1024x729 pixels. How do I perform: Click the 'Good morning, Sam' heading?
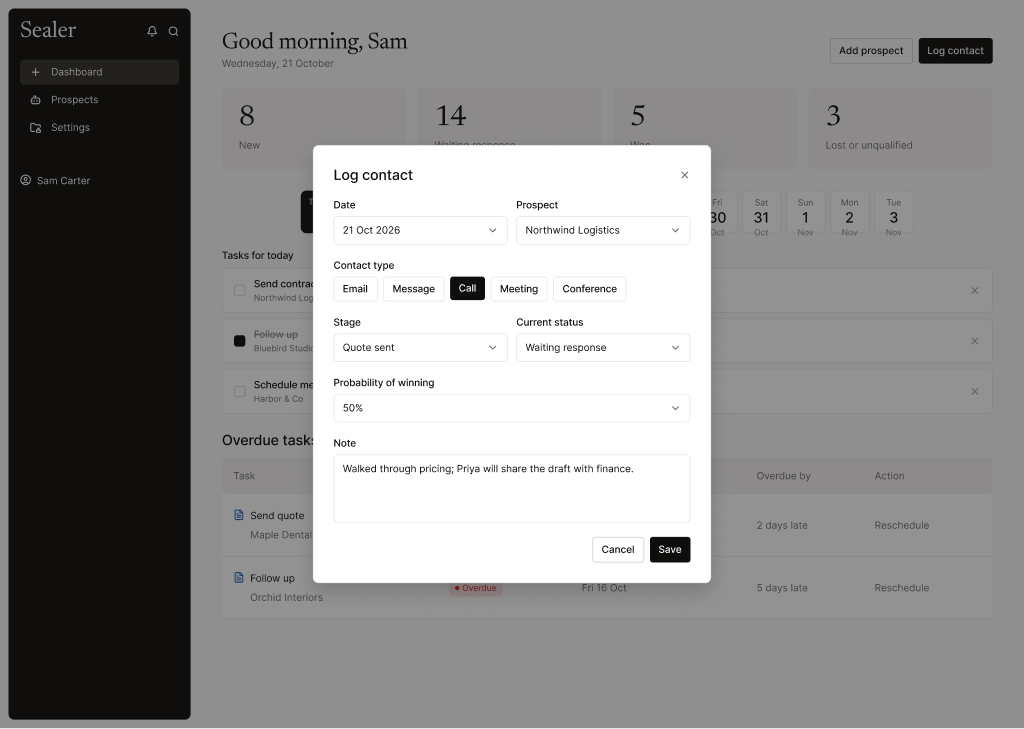(x=315, y=41)
